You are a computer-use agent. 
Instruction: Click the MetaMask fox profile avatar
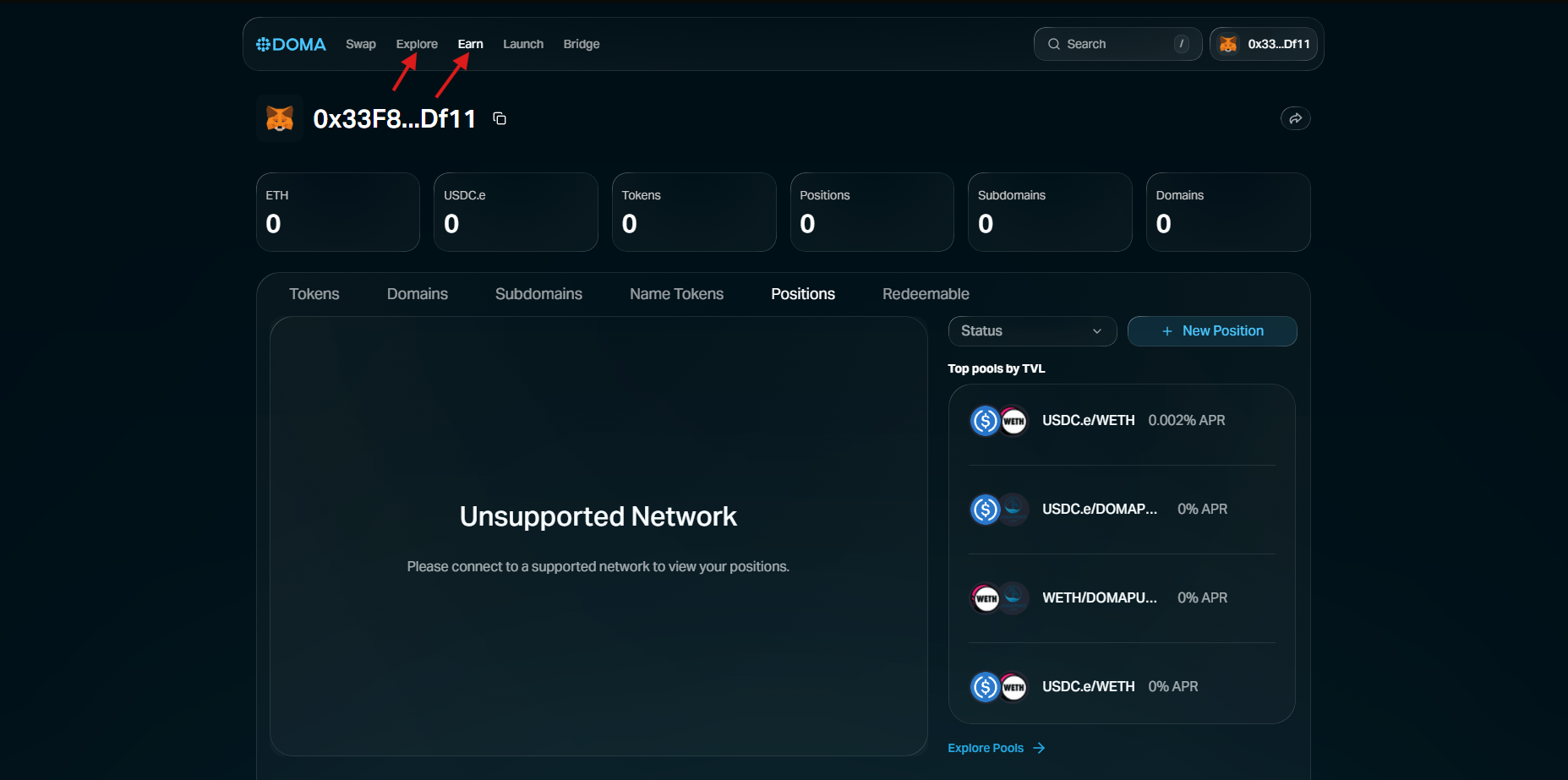click(280, 118)
